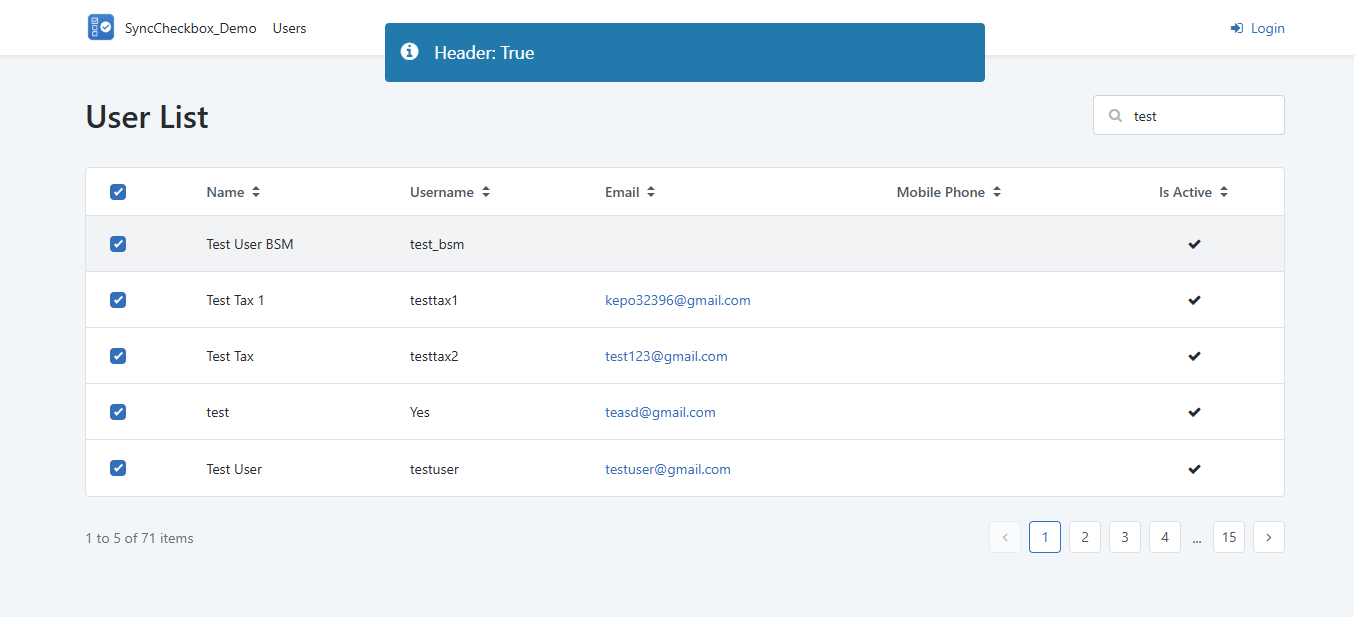This screenshot has height=617, width=1354.
Task: Click the Username column sort arrows
Action: coord(486,192)
